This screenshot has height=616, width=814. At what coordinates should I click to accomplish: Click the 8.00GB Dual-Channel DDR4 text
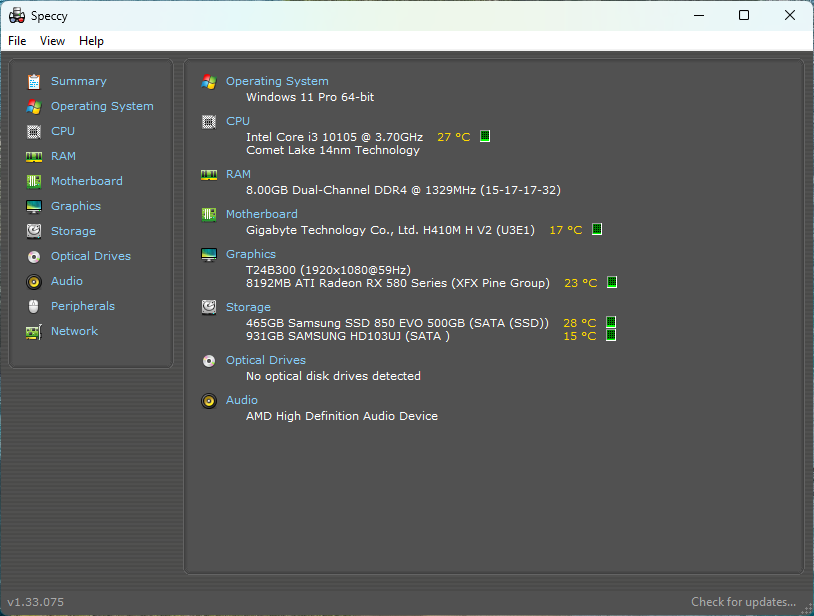tap(403, 190)
